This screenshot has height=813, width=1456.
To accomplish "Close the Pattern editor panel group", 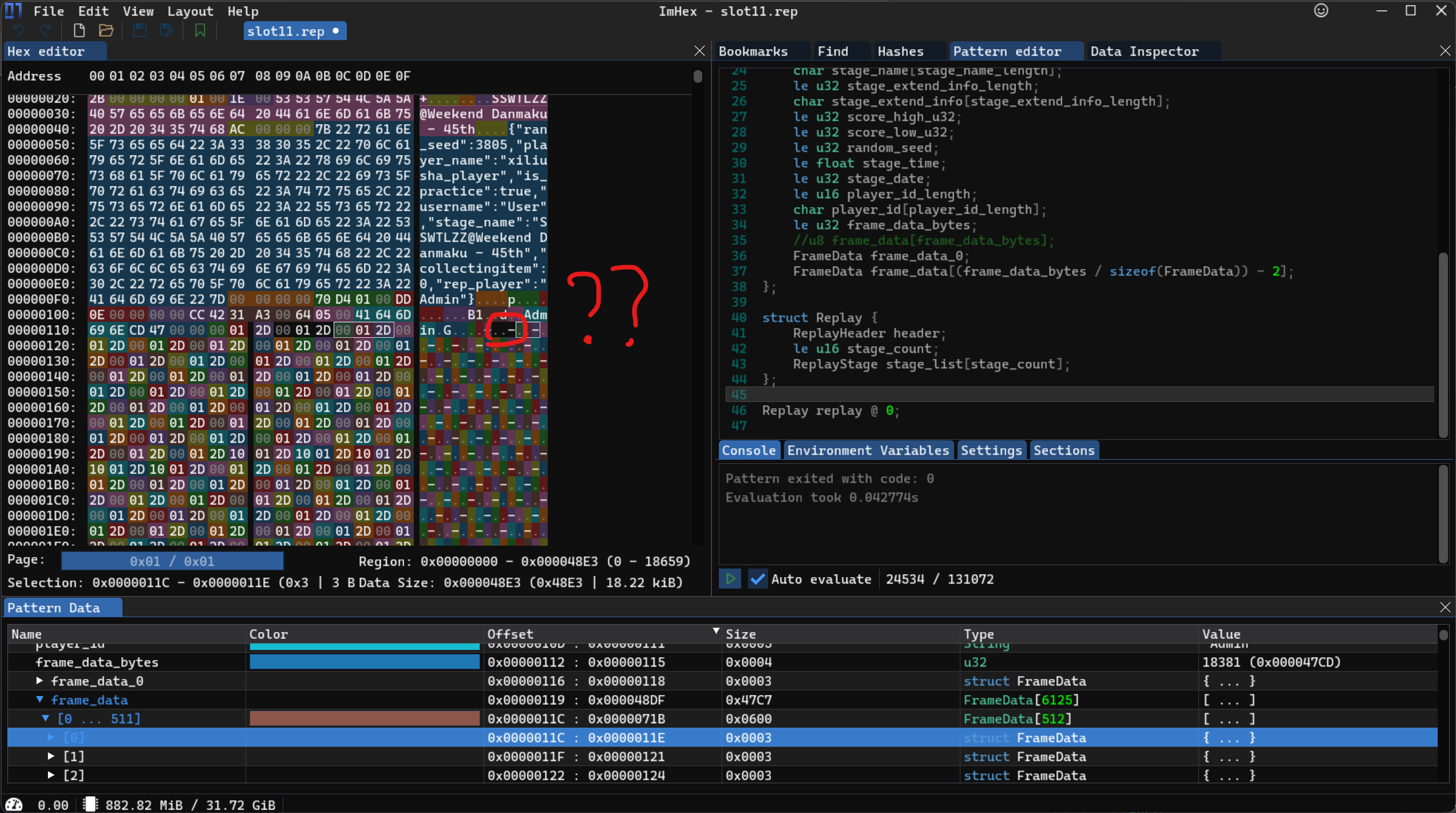I will coord(1445,51).
